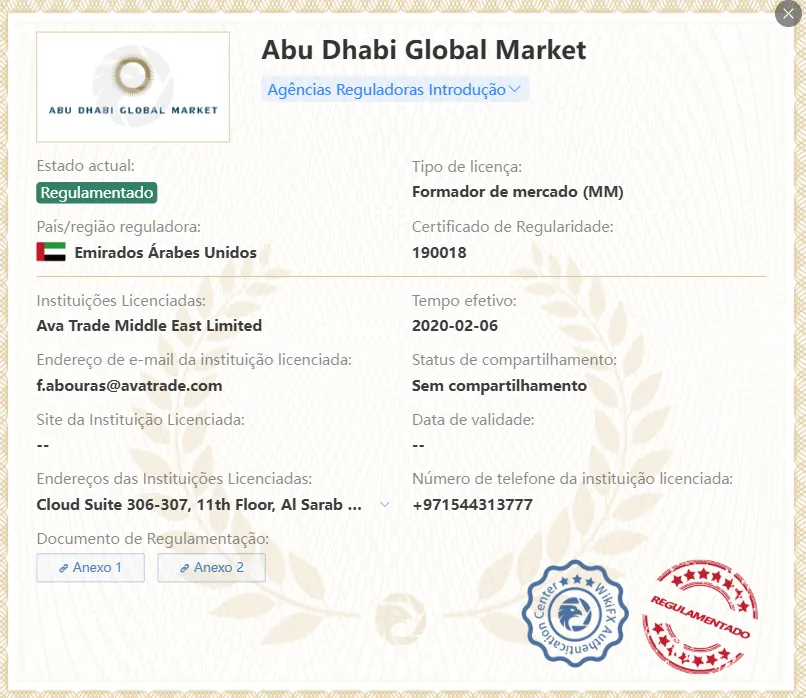
Task: Click the UAE flag icon
Action: [x=51, y=252]
